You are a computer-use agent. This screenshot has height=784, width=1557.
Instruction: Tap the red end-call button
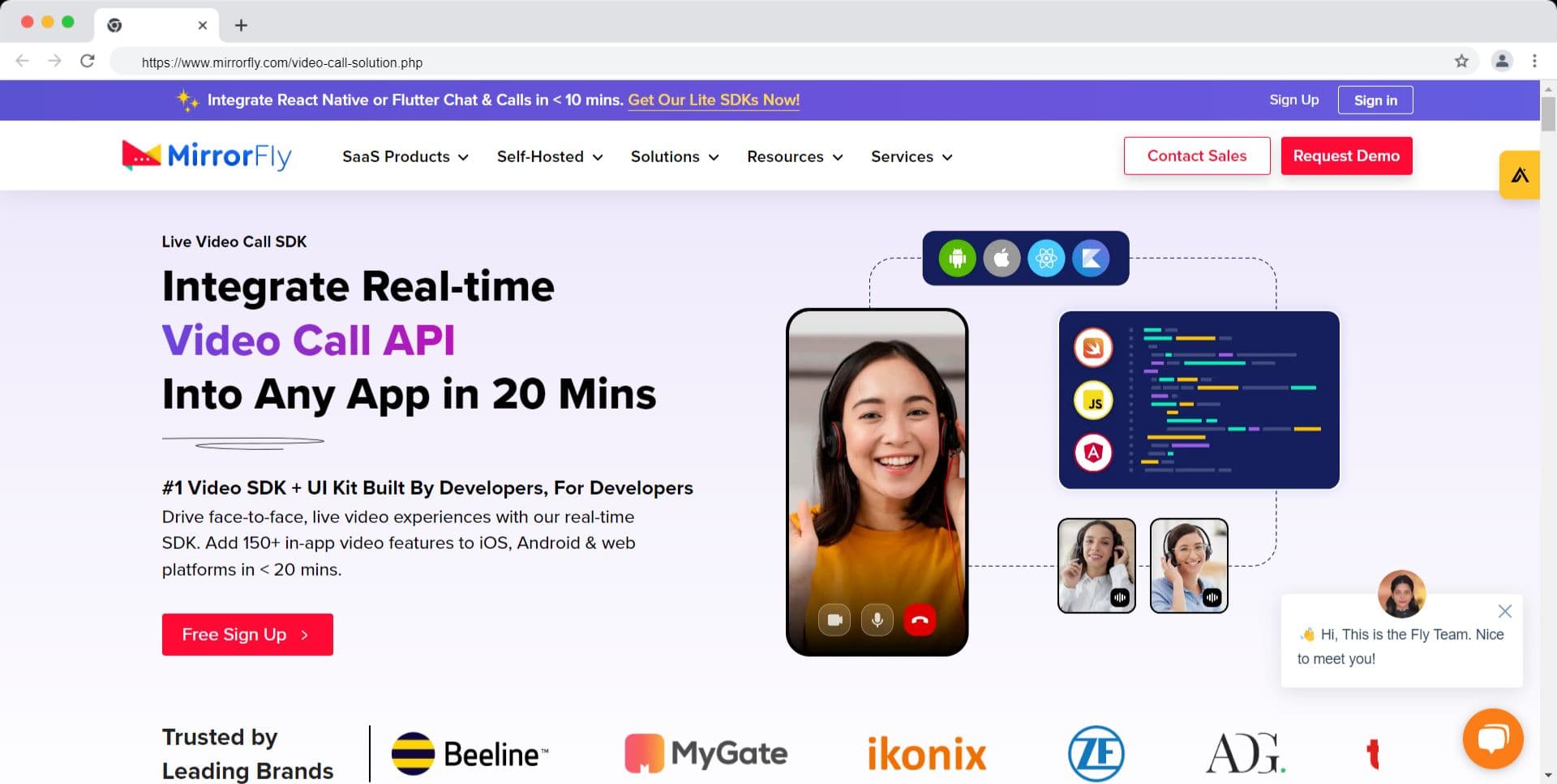[x=920, y=620]
